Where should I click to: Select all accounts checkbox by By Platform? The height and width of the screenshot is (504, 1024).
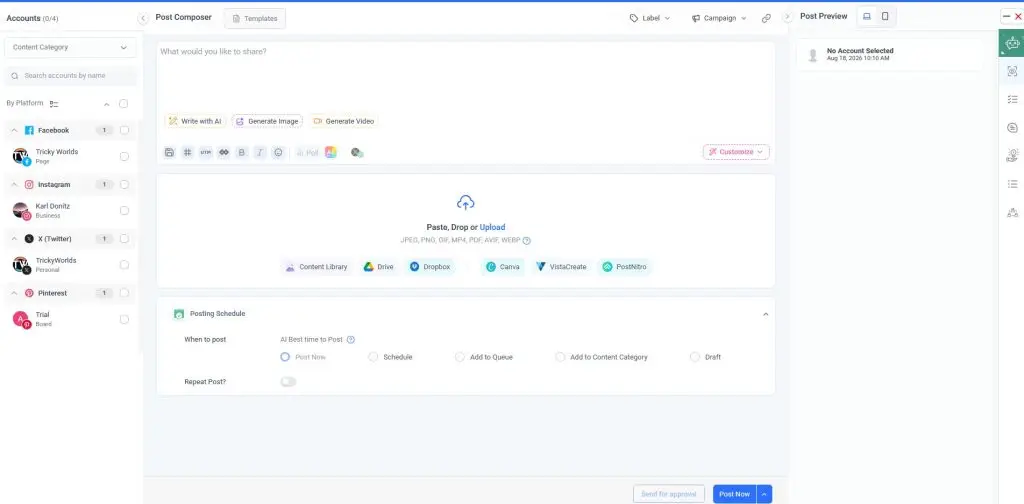click(123, 104)
